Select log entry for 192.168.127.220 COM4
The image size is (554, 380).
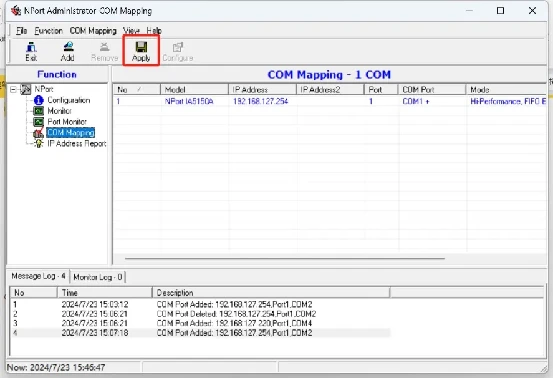[200, 323]
